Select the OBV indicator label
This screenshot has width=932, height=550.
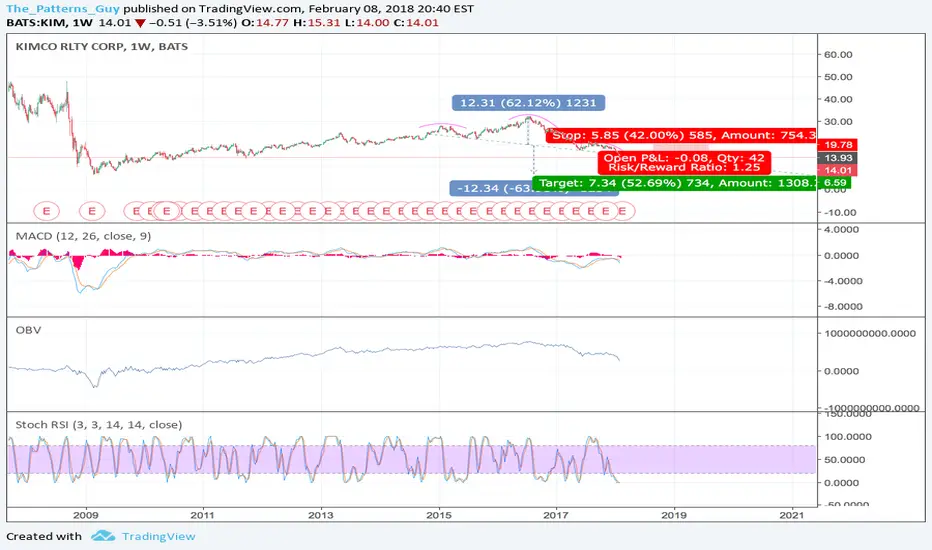pyautogui.click(x=28, y=330)
